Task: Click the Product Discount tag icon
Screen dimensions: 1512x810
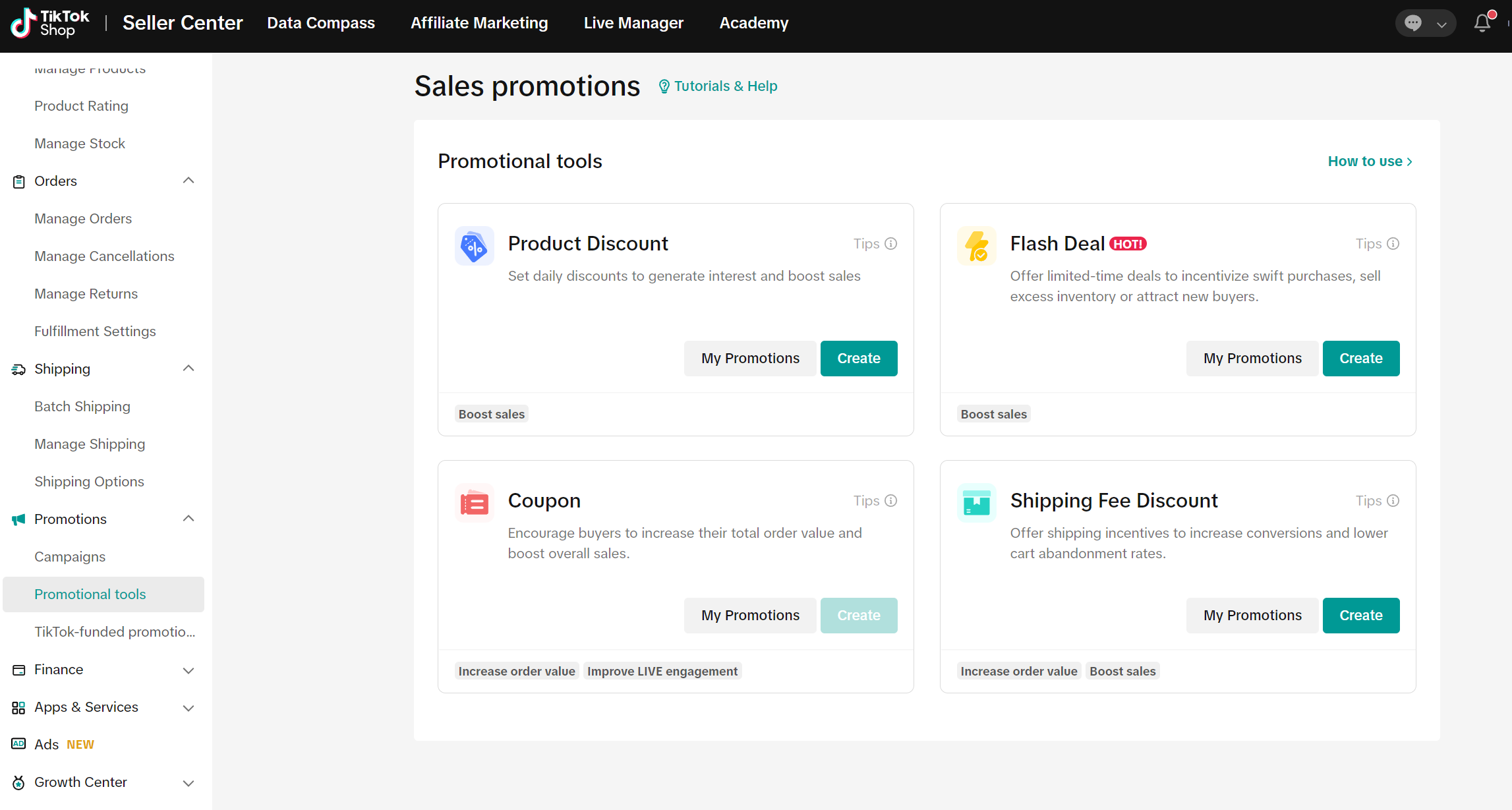Action: click(x=474, y=246)
